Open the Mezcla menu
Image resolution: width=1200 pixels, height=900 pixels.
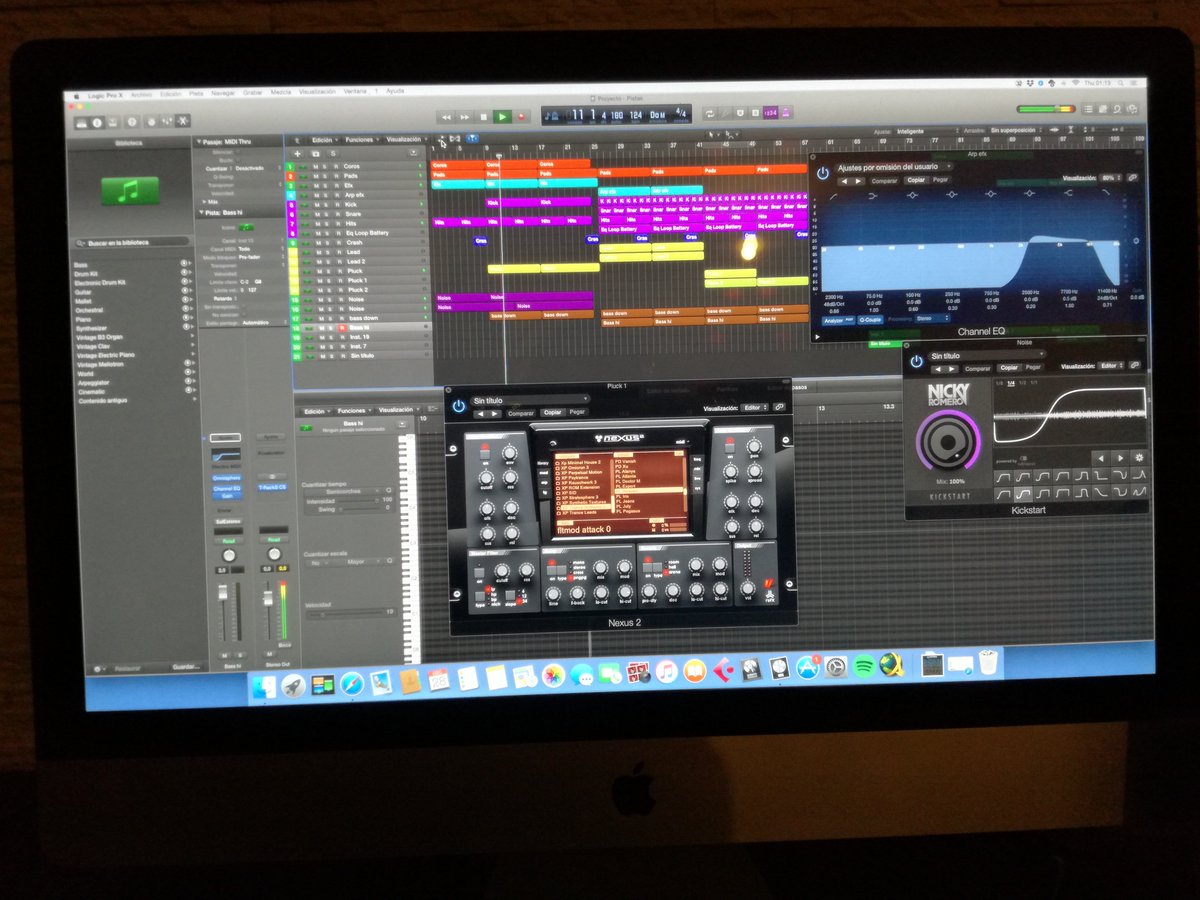tap(281, 92)
